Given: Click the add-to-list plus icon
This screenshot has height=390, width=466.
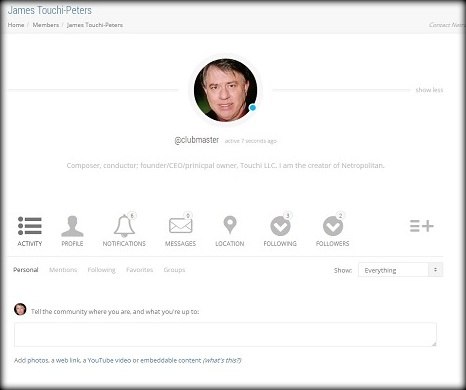Looking at the screenshot, I should 422,226.
